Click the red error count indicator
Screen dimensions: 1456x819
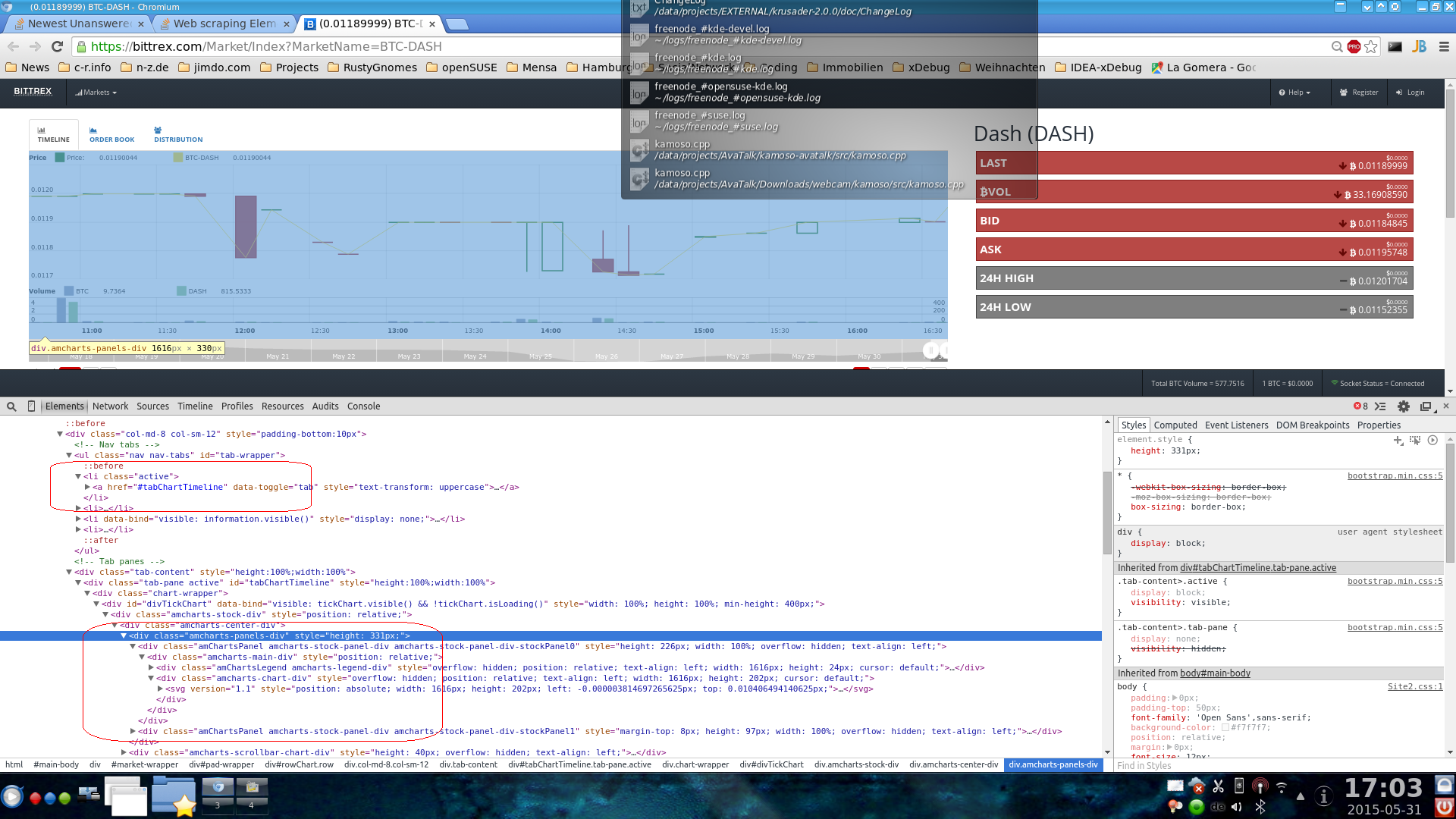tap(1361, 406)
